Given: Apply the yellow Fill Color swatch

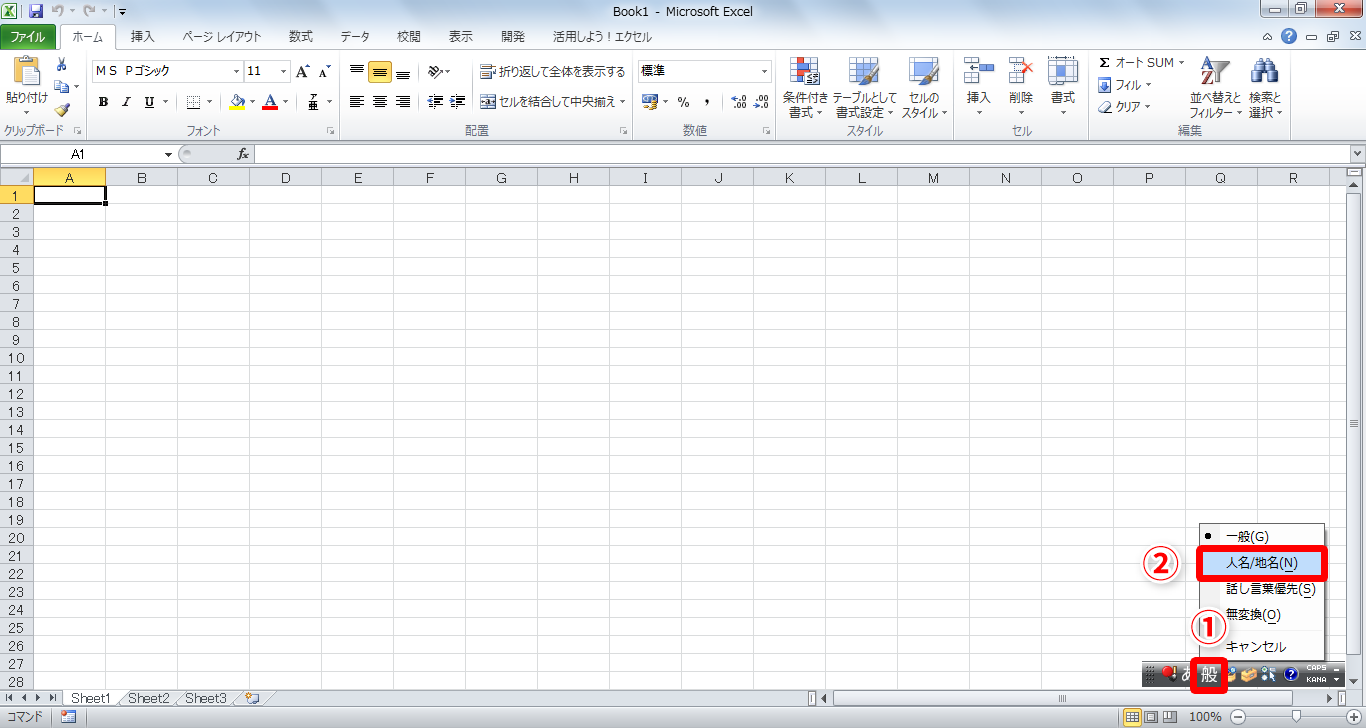Looking at the screenshot, I should click(x=238, y=101).
